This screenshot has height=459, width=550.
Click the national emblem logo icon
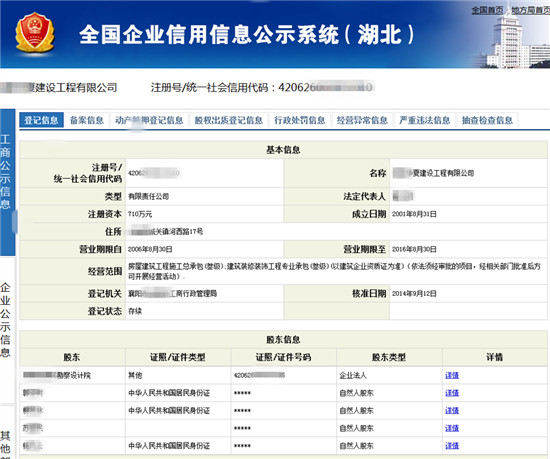click(x=35, y=32)
